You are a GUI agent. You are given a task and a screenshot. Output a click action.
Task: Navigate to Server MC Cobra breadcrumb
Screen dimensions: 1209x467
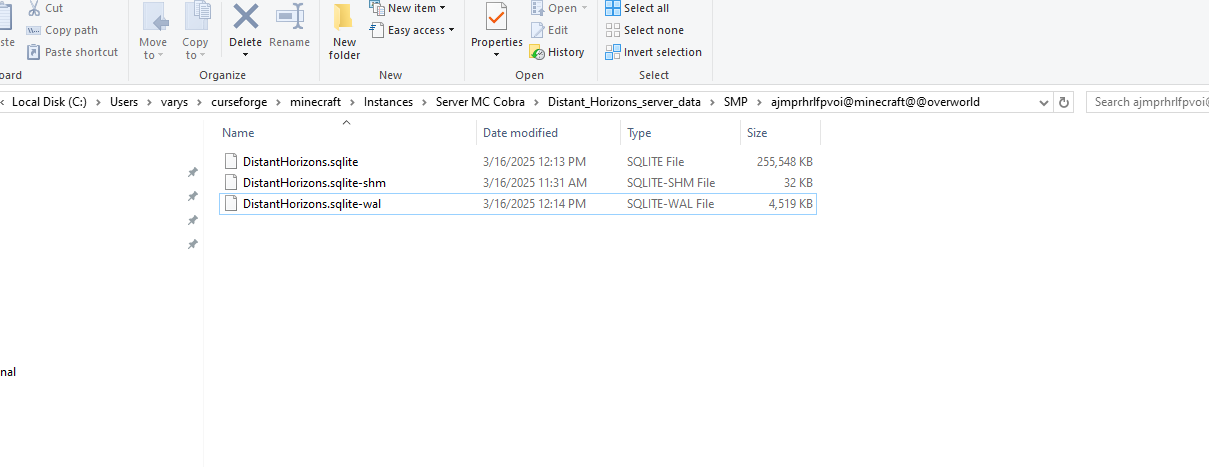coord(481,102)
